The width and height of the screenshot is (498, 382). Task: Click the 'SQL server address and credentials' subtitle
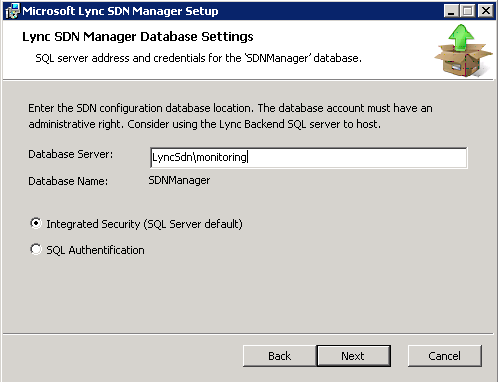198,58
